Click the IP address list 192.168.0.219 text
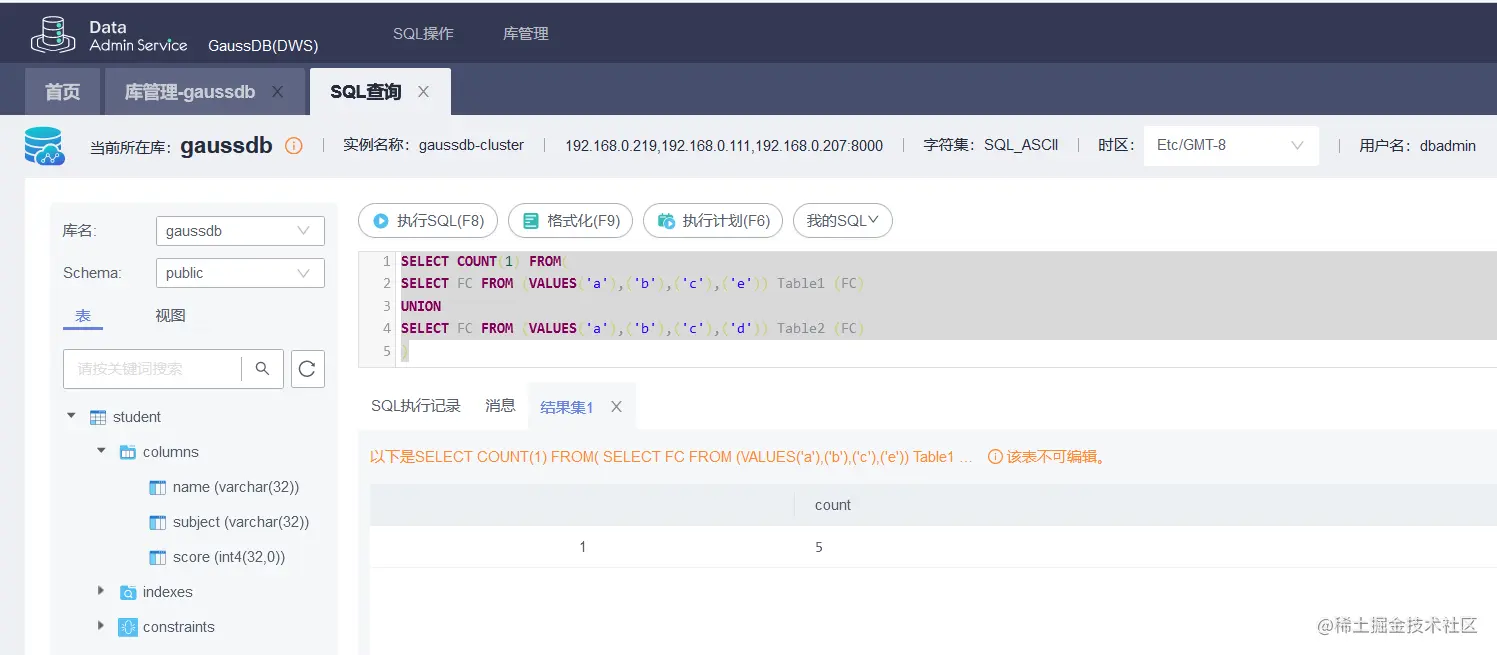 point(724,146)
